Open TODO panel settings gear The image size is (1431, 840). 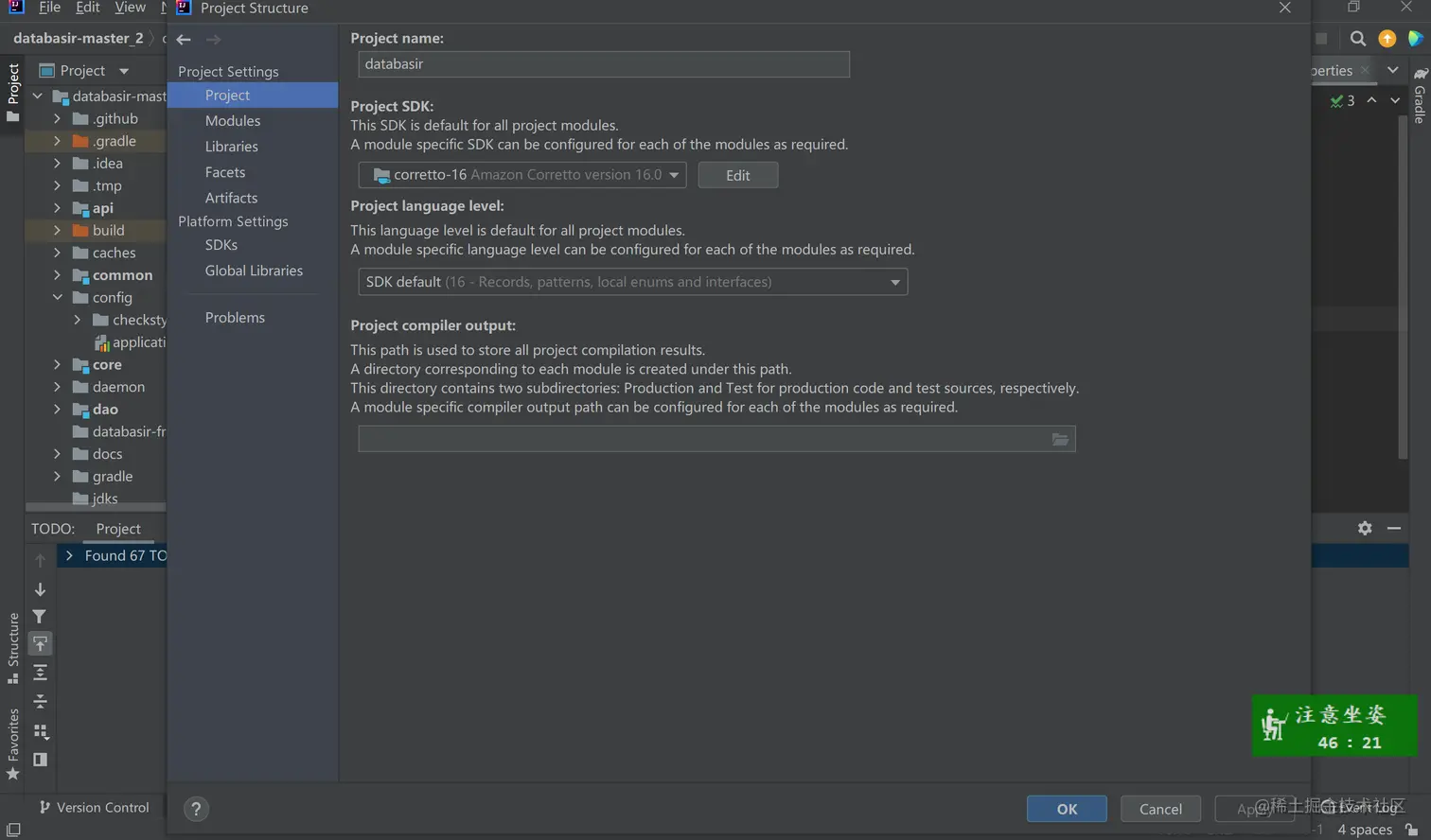[x=1365, y=529]
